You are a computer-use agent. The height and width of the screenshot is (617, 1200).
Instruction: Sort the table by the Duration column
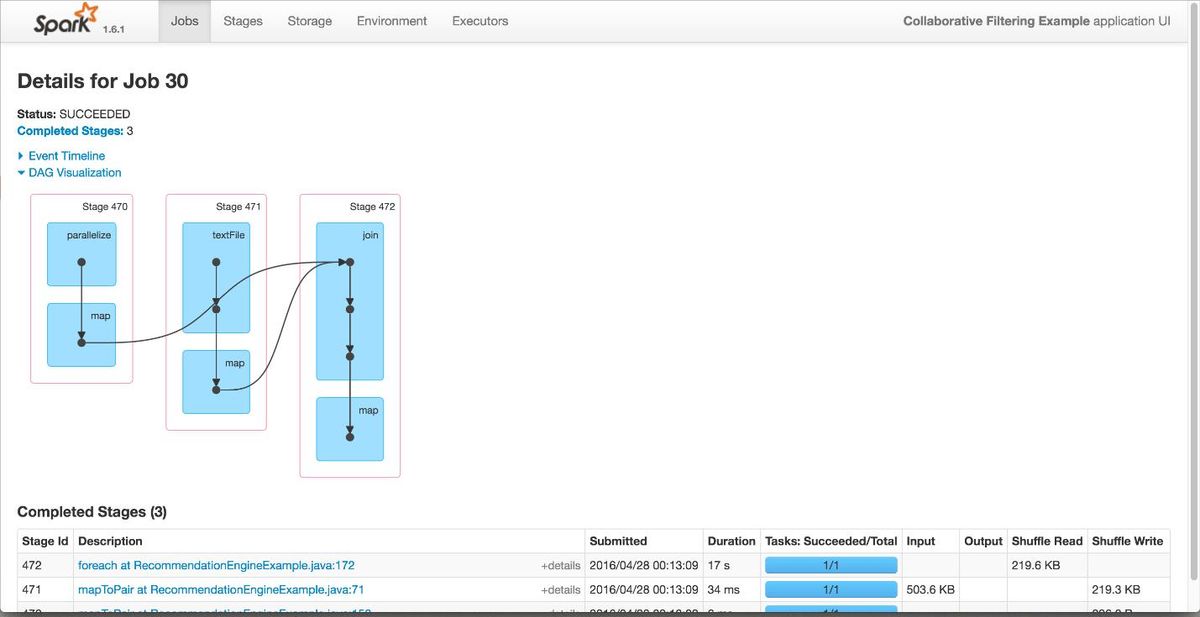click(x=732, y=541)
